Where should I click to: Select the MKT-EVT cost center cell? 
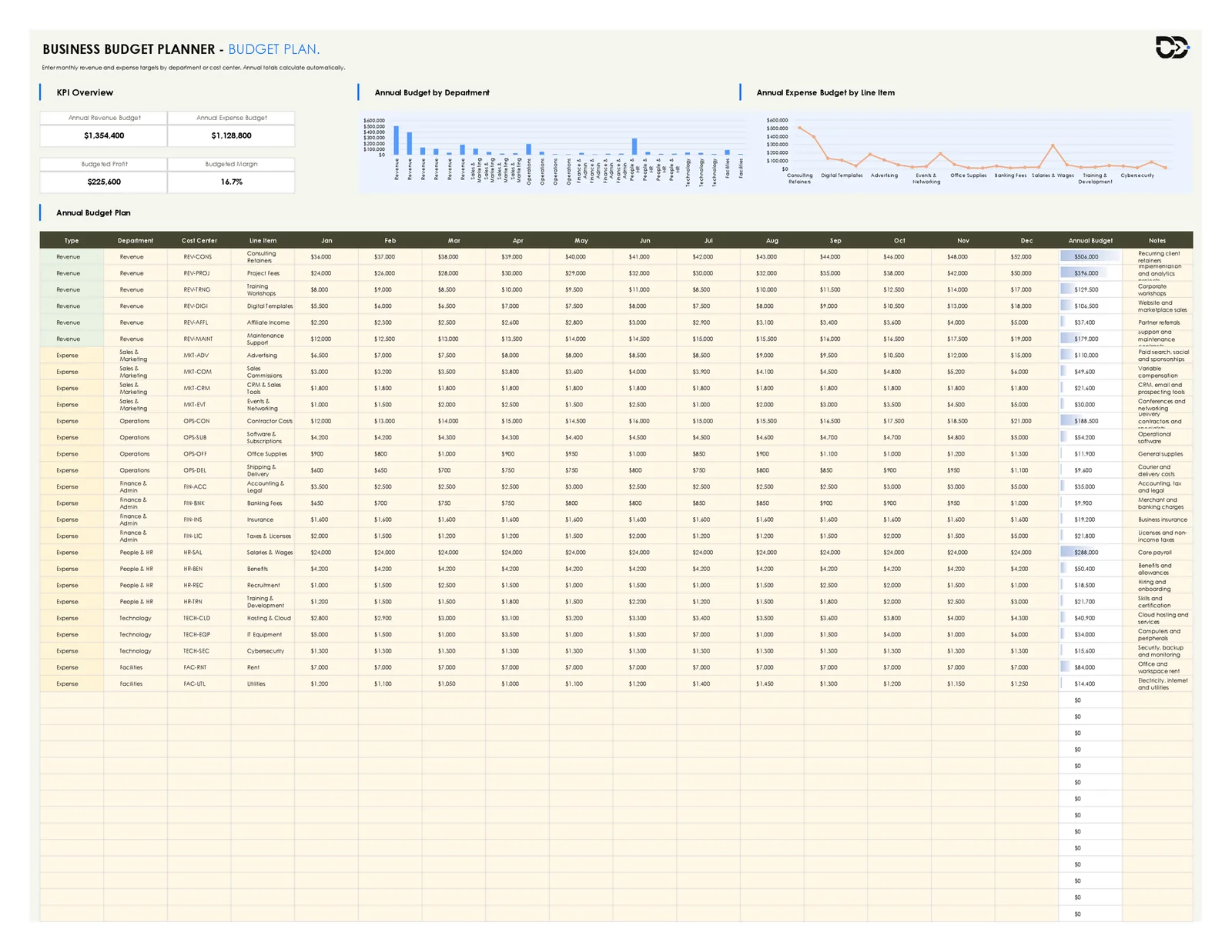[199, 405]
